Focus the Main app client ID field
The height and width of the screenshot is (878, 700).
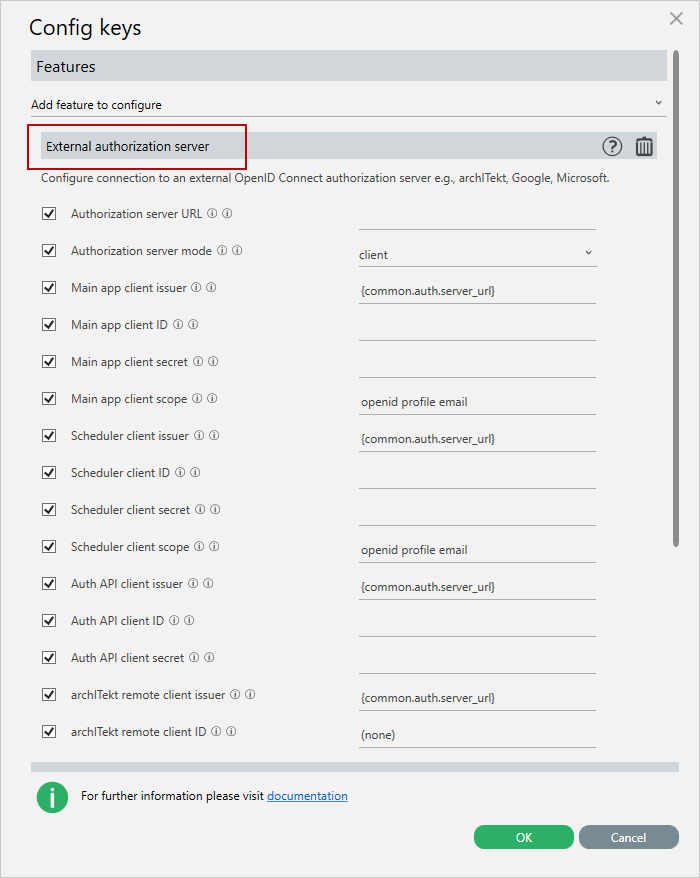(x=477, y=328)
